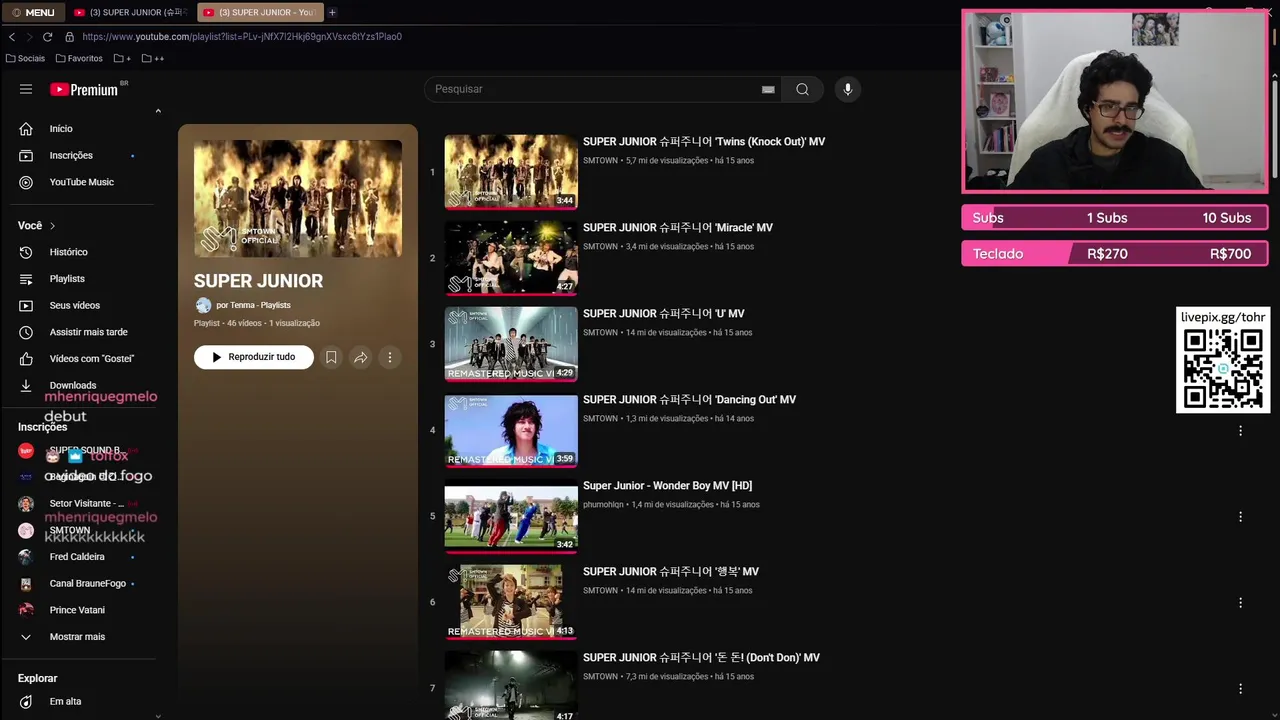Click Reproduzir tudo button
Screen dimensions: 1280x720
click(254, 357)
